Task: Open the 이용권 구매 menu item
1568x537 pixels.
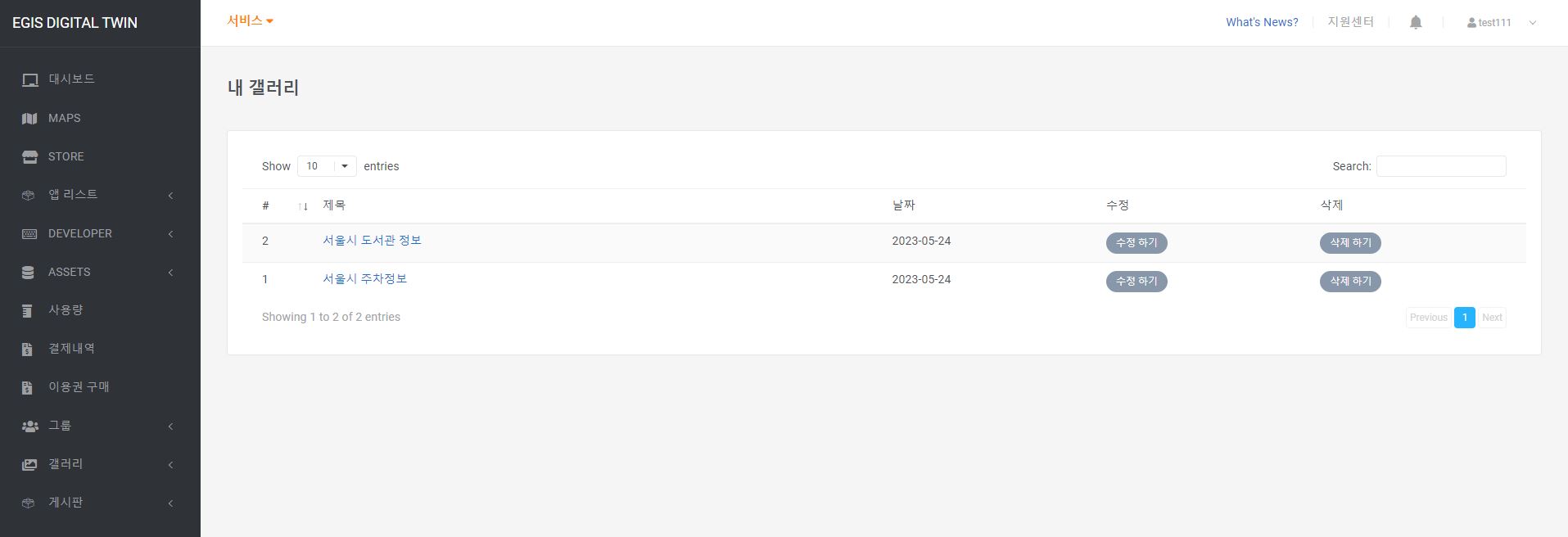Action: point(79,387)
